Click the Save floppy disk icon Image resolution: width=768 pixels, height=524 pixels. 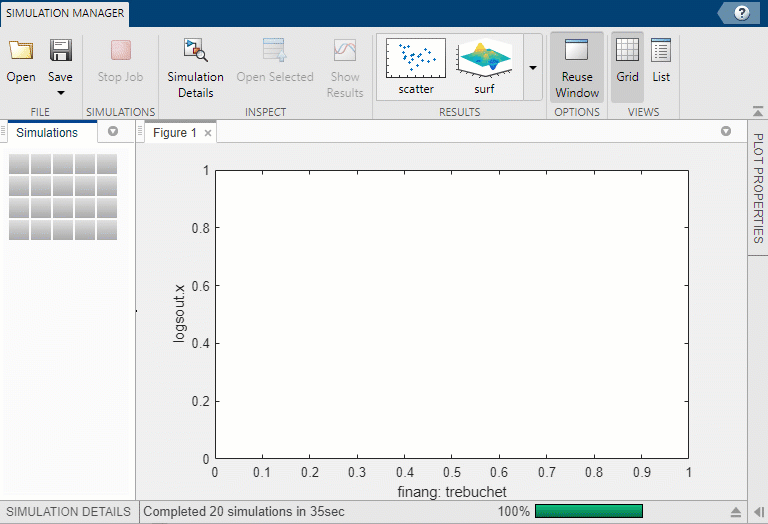pos(60,51)
